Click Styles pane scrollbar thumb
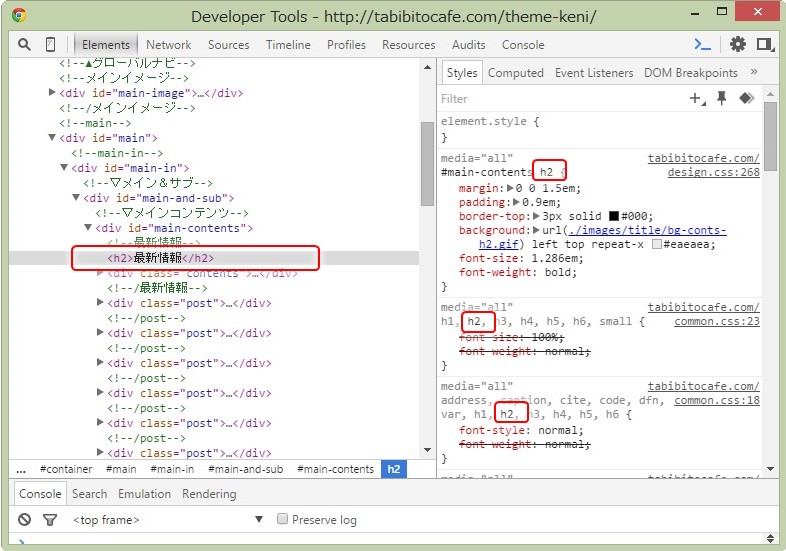This screenshot has height=551, width=786. 770,136
